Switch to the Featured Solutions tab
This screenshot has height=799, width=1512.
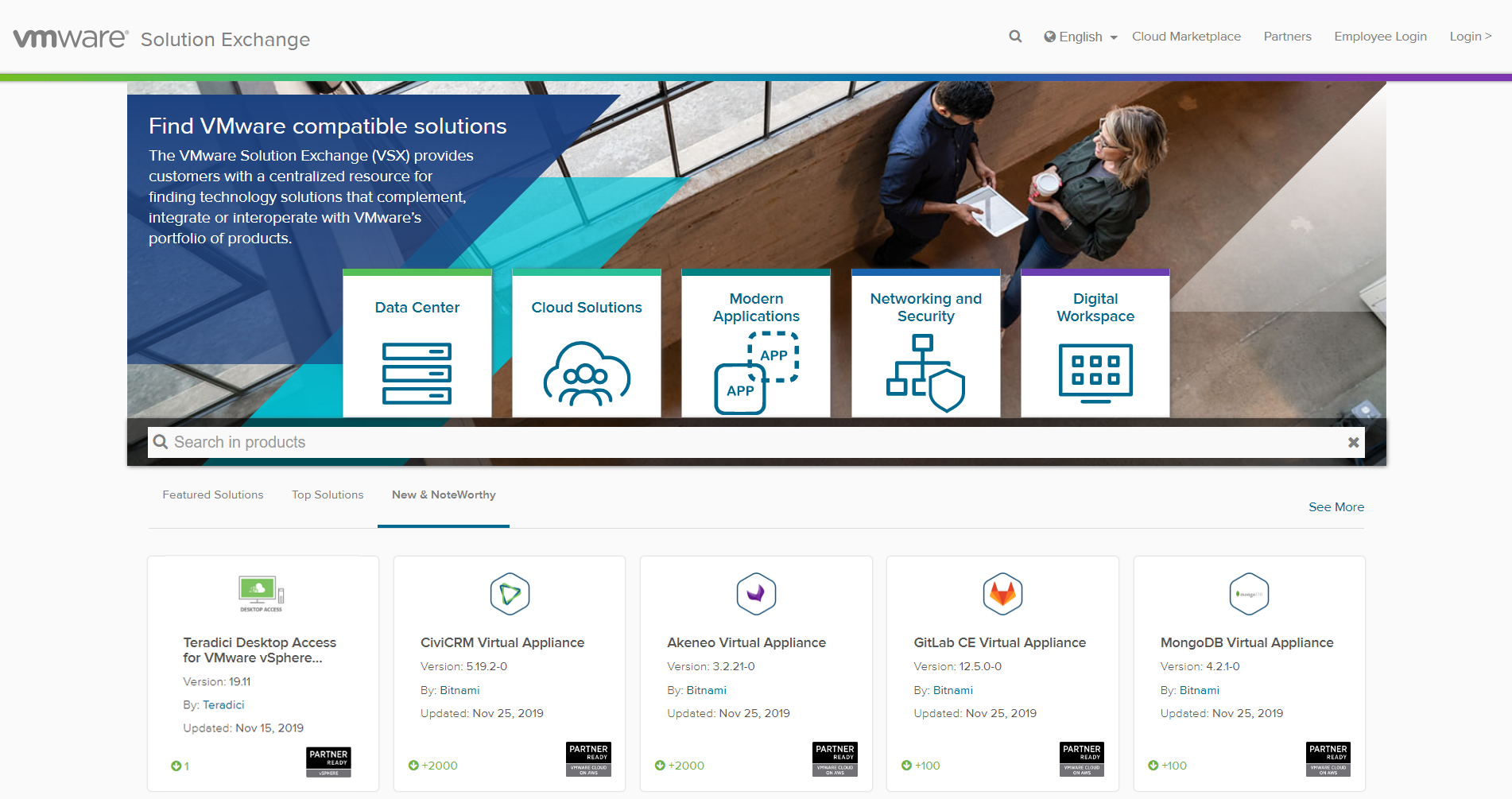coord(212,495)
